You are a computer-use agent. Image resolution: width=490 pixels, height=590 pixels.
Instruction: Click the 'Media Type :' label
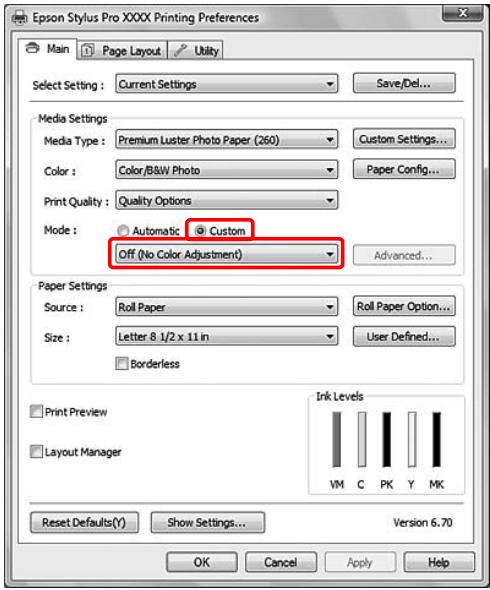click(x=75, y=141)
